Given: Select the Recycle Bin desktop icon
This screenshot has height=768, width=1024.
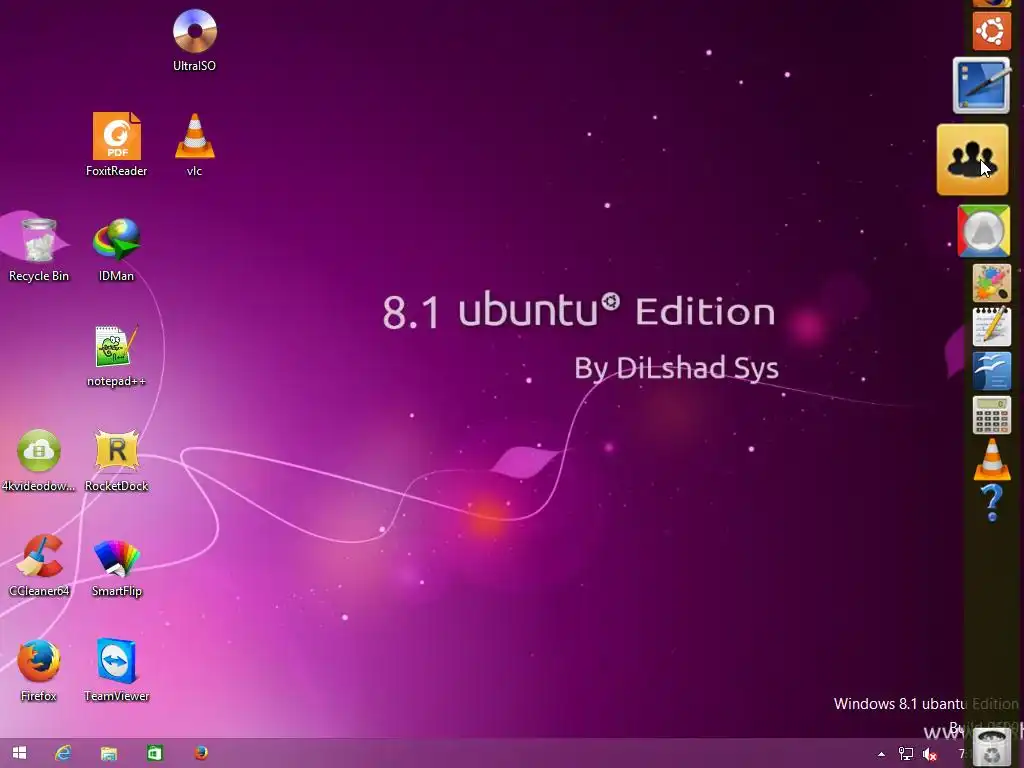Looking at the screenshot, I should tap(39, 250).
